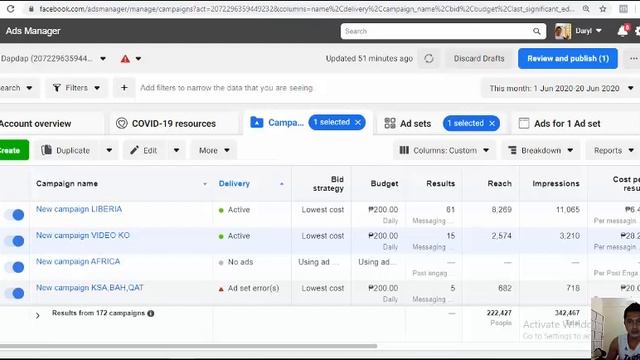Open New campaign KSA,BAH,QAT link
The image size is (640, 360).
point(90,287)
